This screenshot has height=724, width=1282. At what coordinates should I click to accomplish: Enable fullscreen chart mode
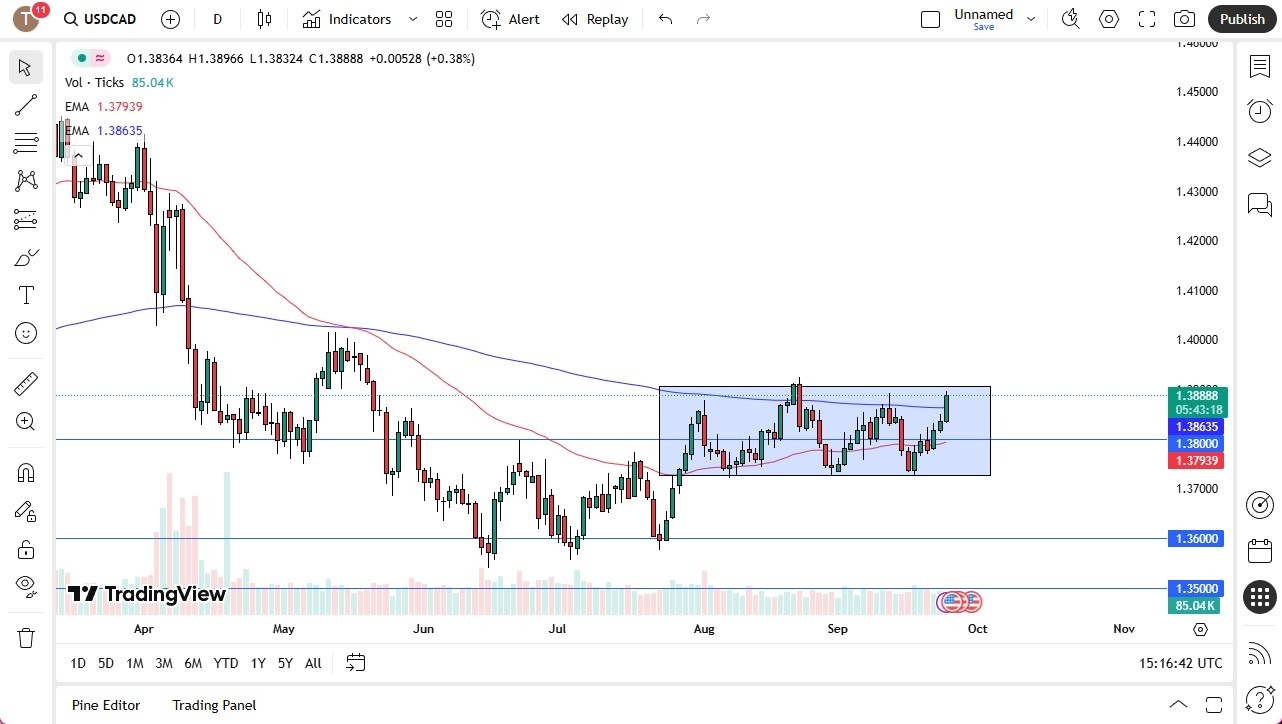pos(1146,18)
